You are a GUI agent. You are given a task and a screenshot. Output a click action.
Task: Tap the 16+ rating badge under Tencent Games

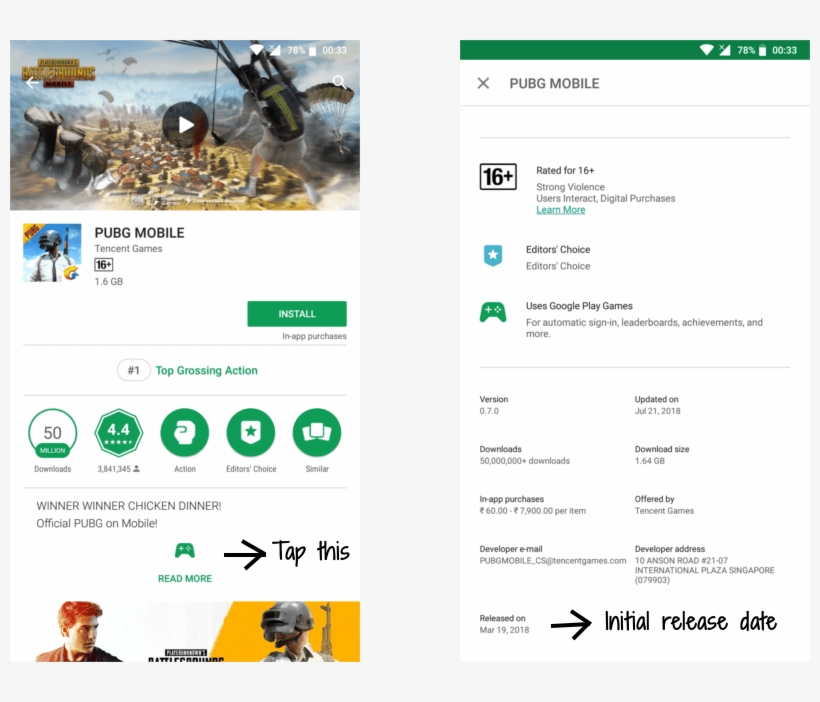(x=104, y=265)
